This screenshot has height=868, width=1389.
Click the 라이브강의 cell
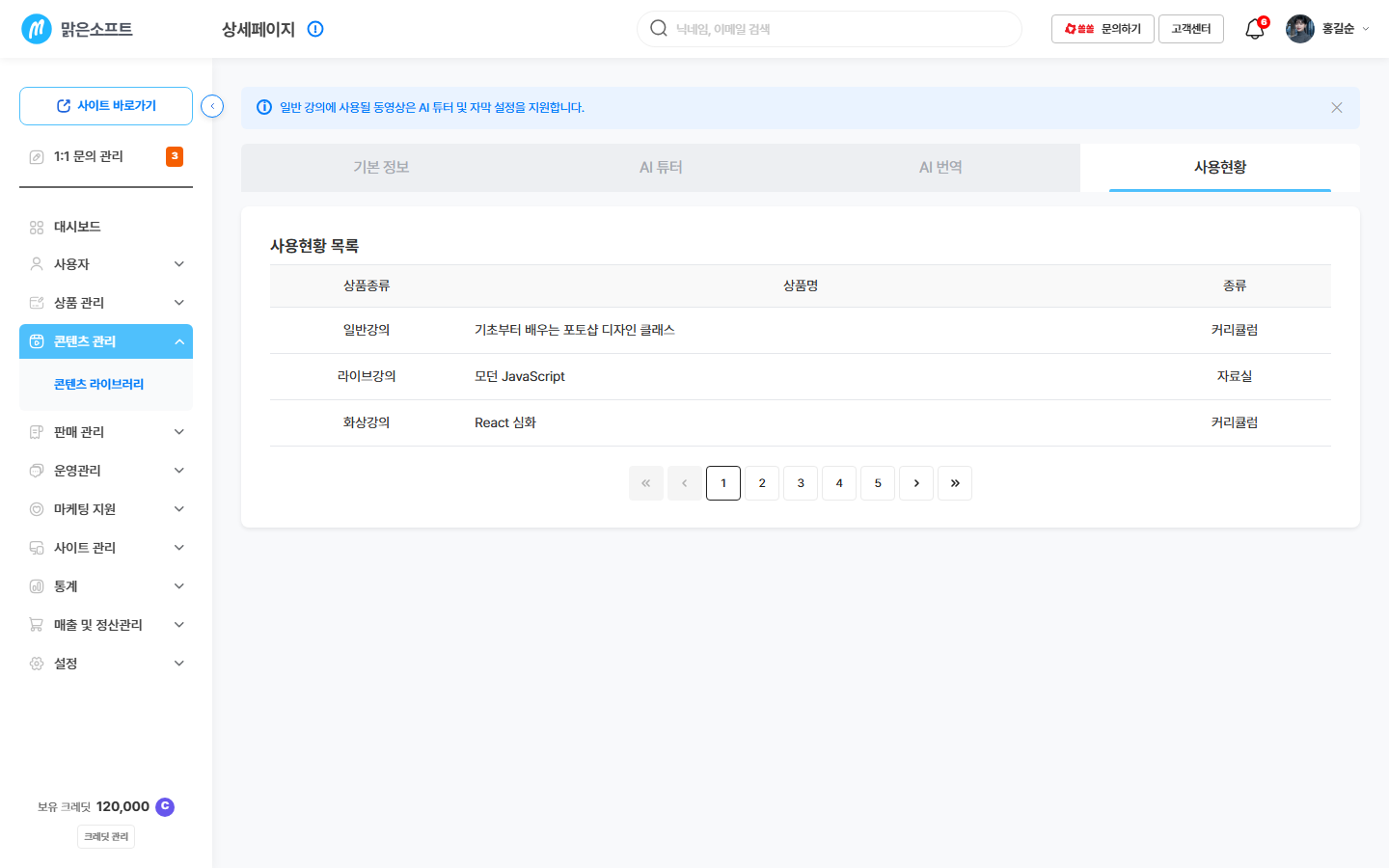pos(367,376)
